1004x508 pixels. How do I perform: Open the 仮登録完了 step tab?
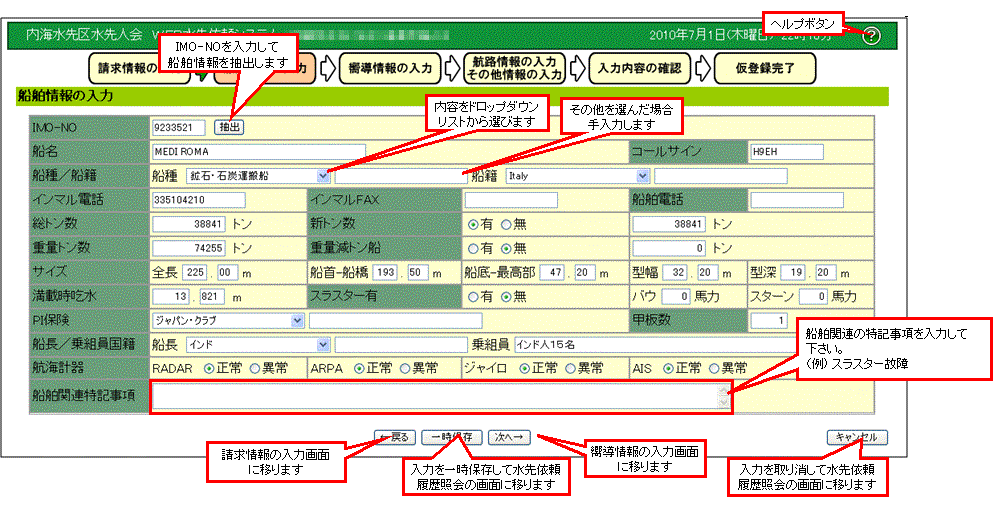pos(765,68)
